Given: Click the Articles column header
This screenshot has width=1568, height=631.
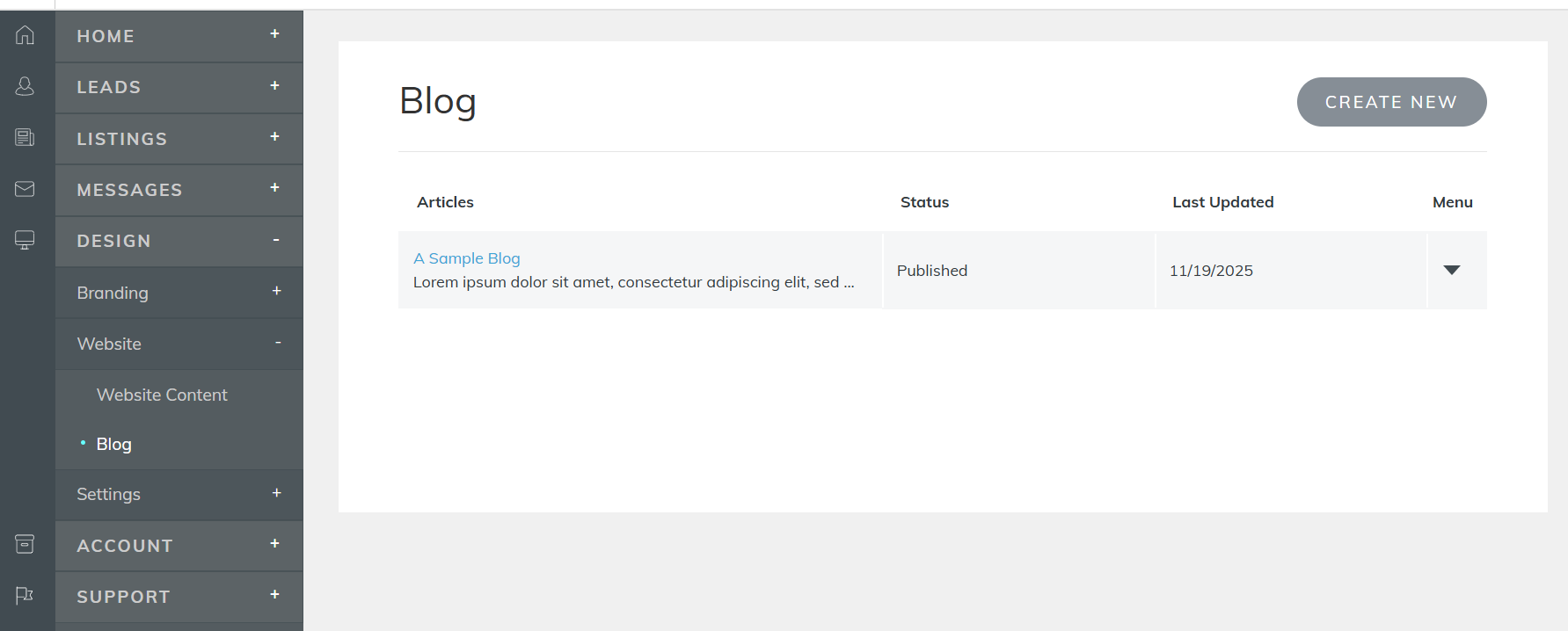Looking at the screenshot, I should click(445, 202).
